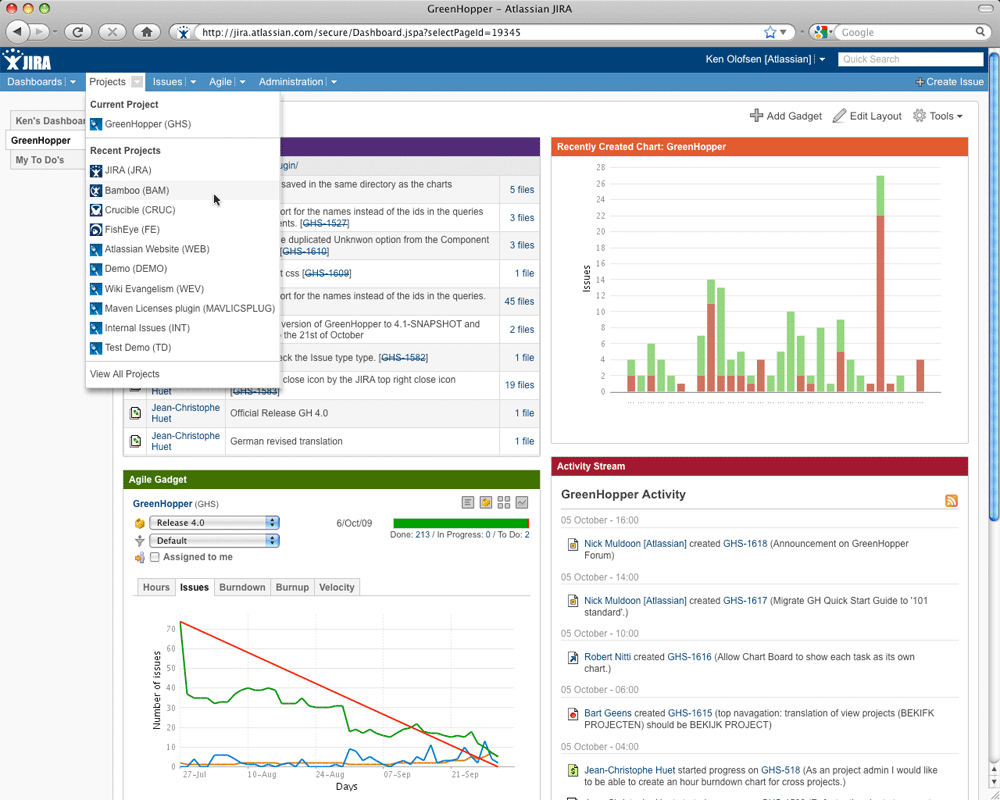1000x800 pixels.
Task: Choose JIRA (JRA) from Recent Projects
Action: click(x=182, y=170)
